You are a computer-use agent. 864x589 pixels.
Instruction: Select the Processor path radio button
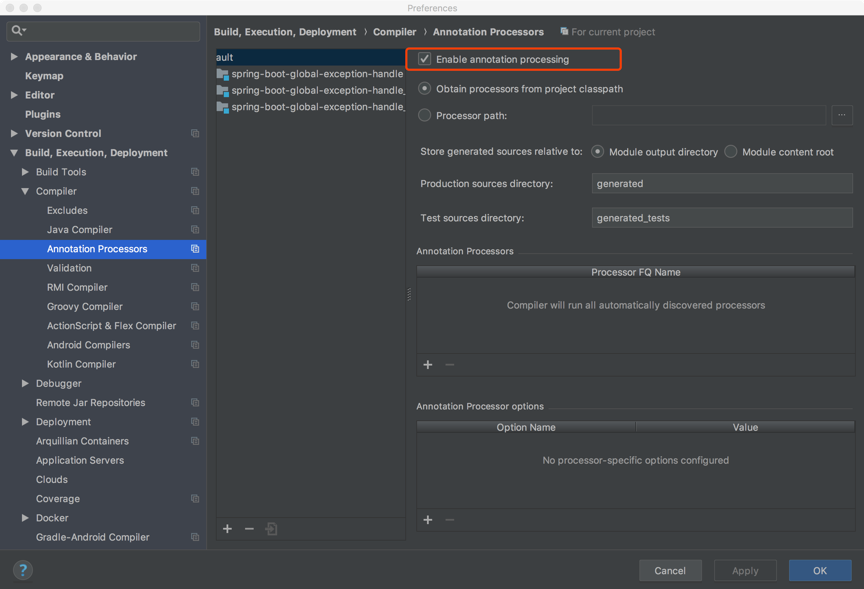[425, 116]
